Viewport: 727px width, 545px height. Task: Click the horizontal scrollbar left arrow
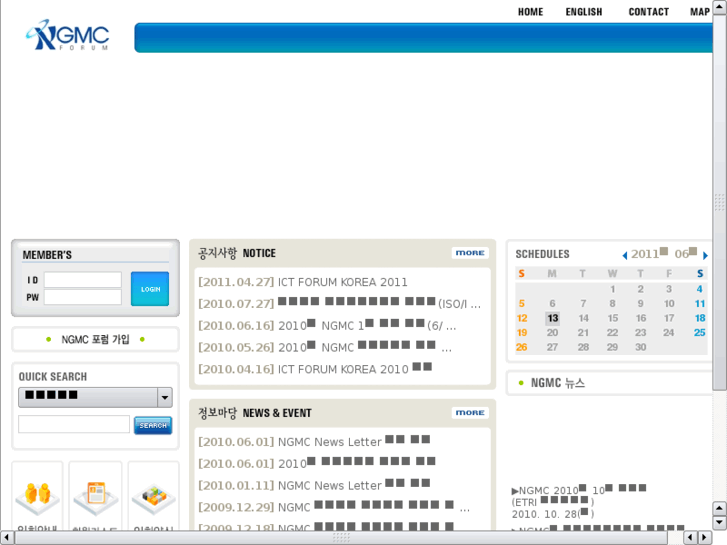(7, 537)
